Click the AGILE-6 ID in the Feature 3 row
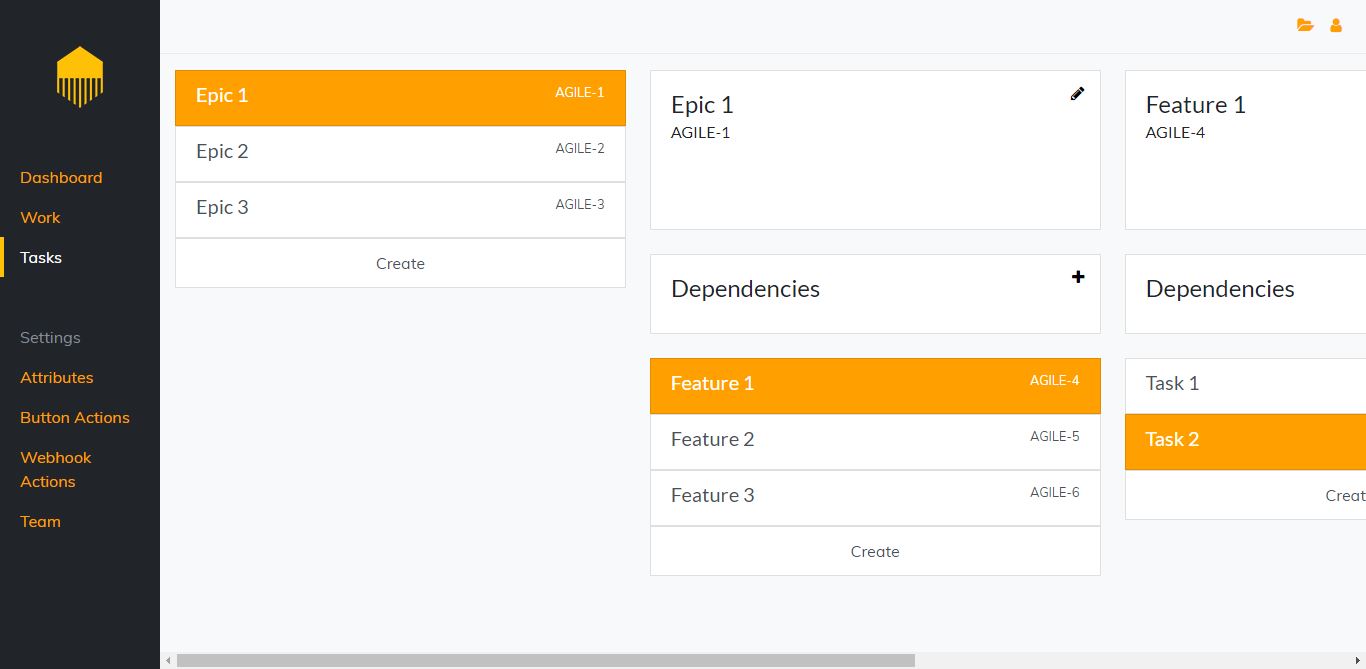Image resolution: width=1366 pixels, height=669 pixels. click(1055, 492)
